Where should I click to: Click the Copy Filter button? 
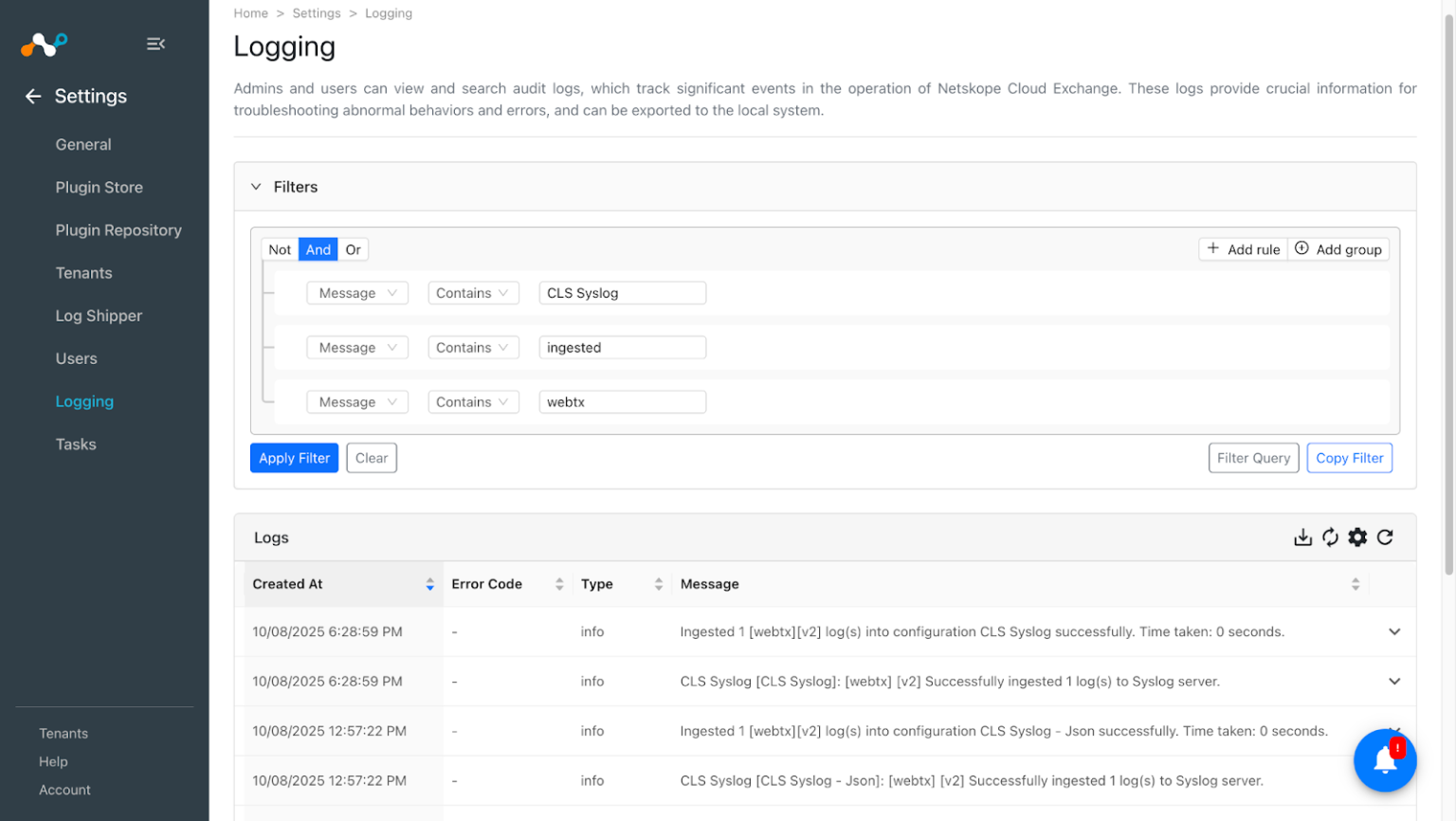(1349, 458)
